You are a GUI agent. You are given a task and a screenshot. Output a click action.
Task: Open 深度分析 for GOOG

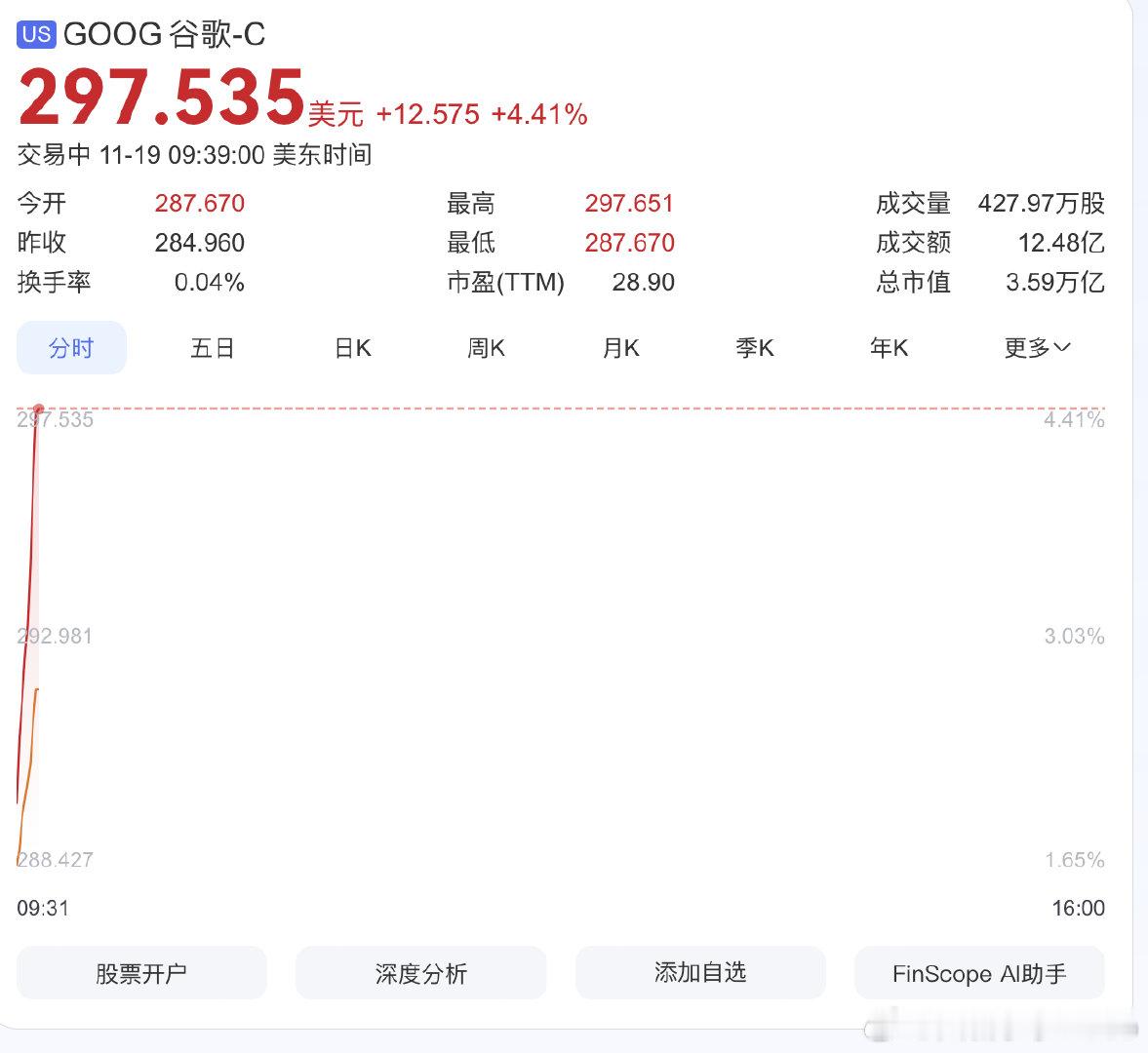(x=420, y=972)
